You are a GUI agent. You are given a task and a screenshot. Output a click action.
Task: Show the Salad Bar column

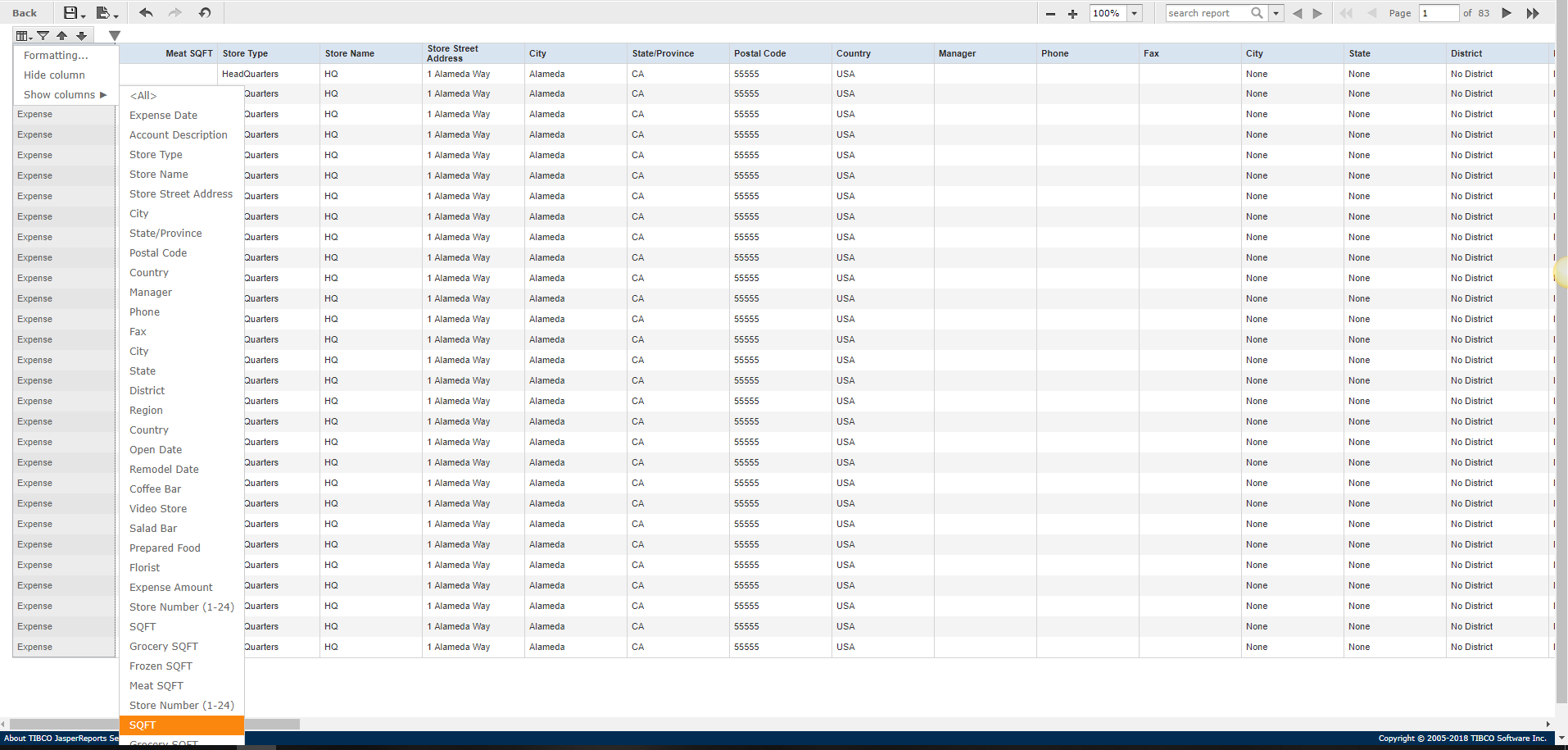[182, 529]
